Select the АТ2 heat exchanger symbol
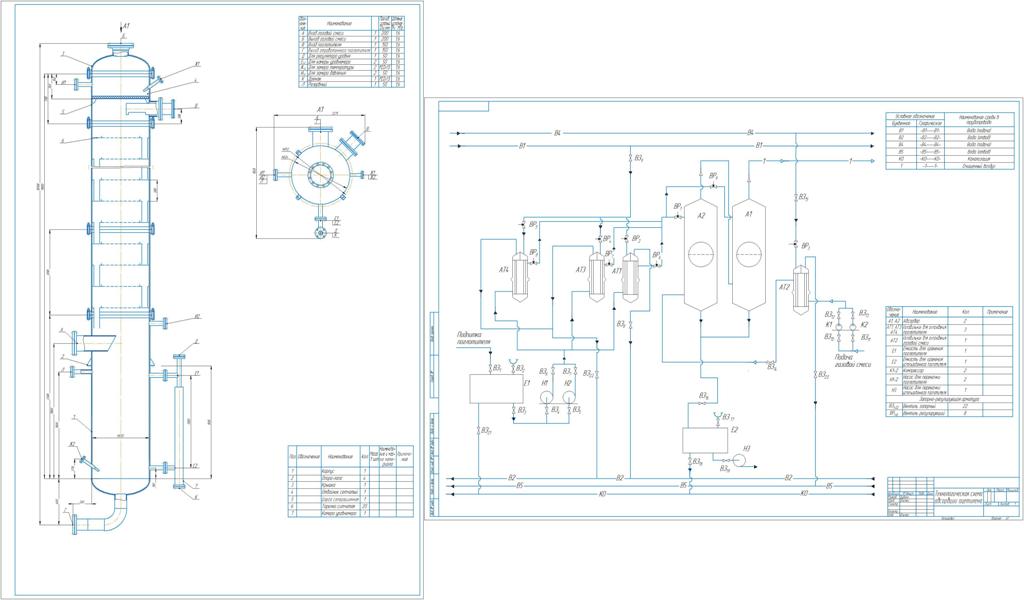The width and height of the screenshot is (1024, 600). pos(801,289)
